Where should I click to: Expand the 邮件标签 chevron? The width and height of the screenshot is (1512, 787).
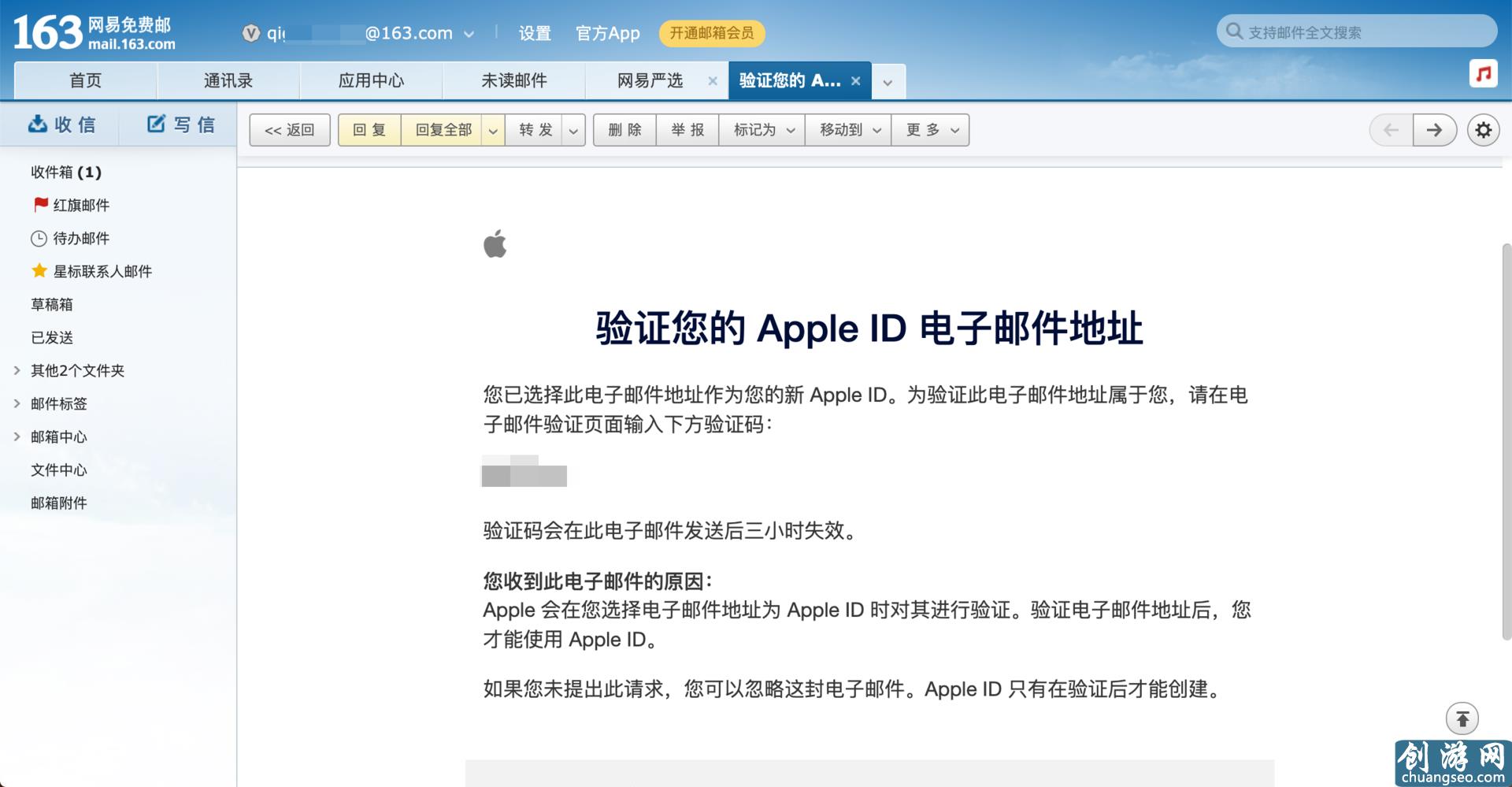click(x=17, y=403)
